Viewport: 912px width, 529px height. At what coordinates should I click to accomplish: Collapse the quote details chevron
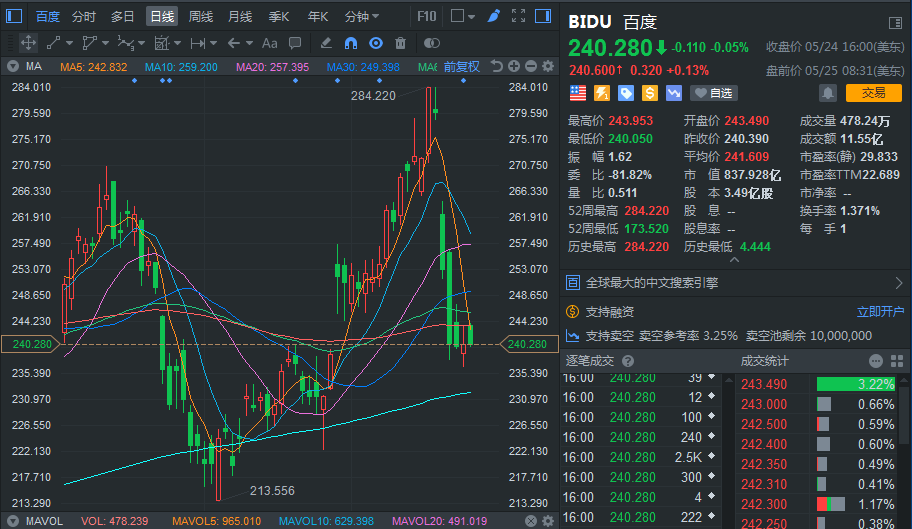tap(735, 260)
